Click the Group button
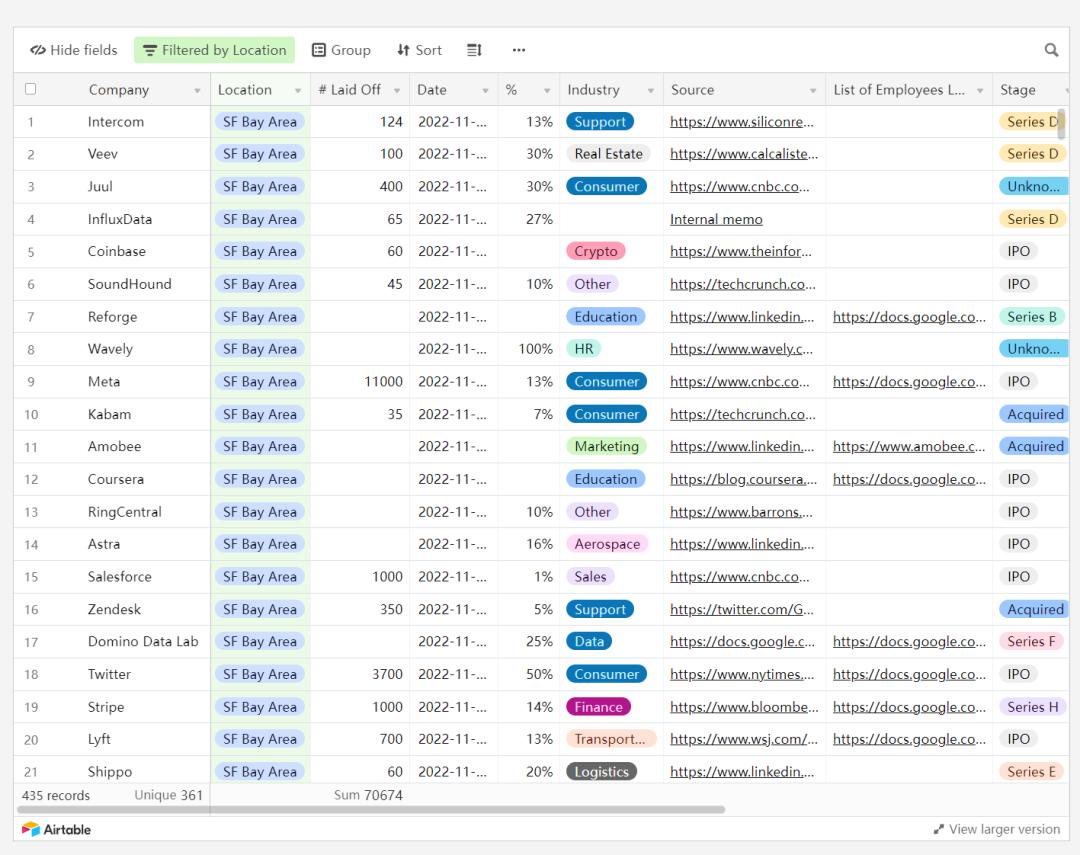1080x855 pixels. 342,50
